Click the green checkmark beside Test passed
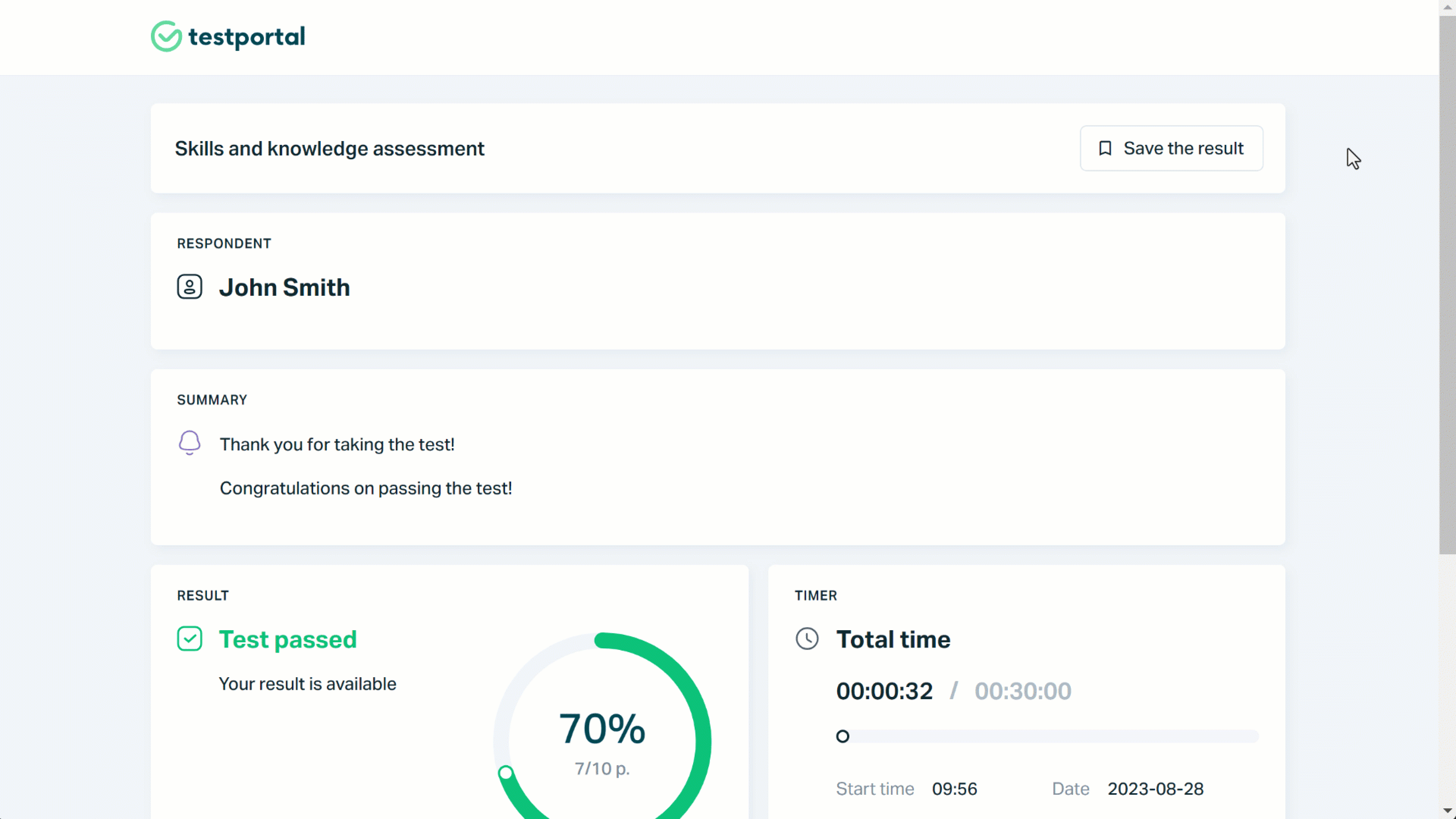 pyautogui.click(x=190, y=639)
